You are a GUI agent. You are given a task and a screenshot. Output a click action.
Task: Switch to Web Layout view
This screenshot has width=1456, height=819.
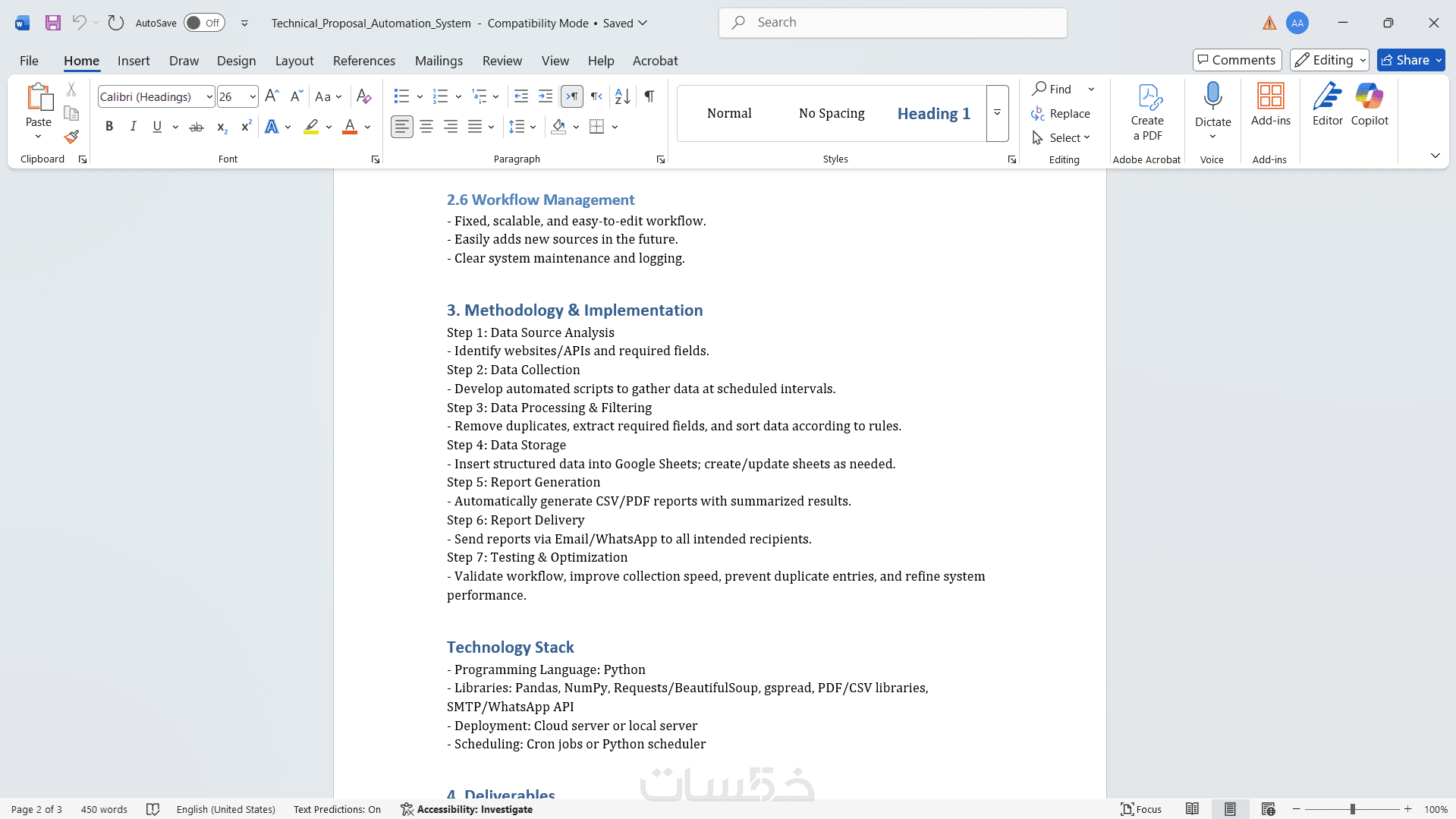coord(1268,809)
